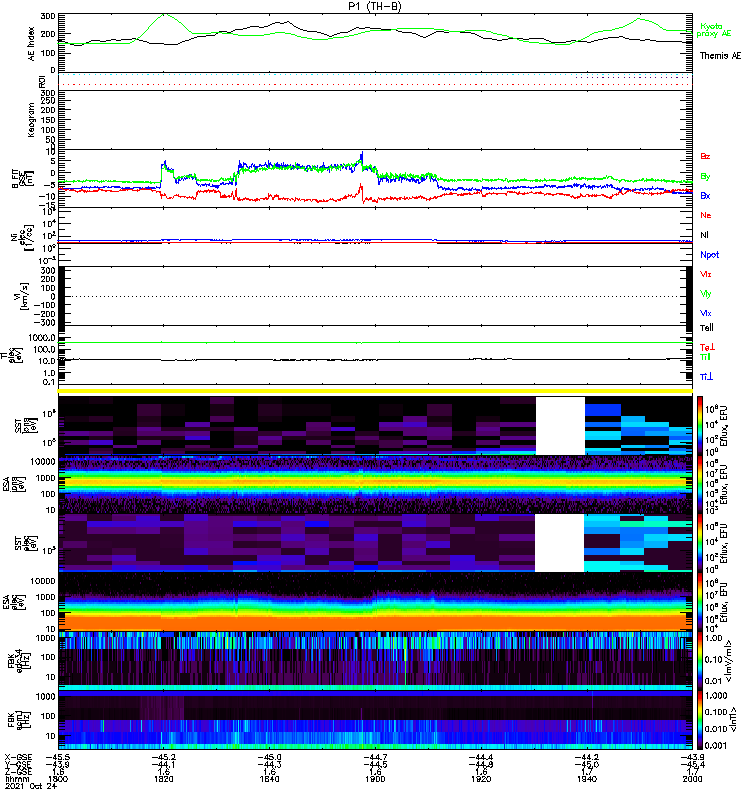Screen dimensions: 750x800
Task: Click the 'Y-GSE' row label
Action: [18, 764]
